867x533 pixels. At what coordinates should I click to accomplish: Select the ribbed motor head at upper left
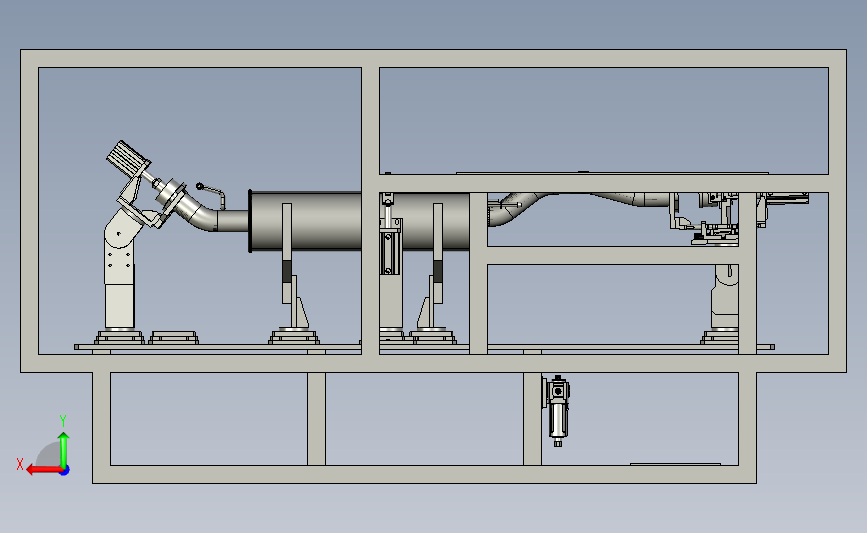click(x=128, y=156)
